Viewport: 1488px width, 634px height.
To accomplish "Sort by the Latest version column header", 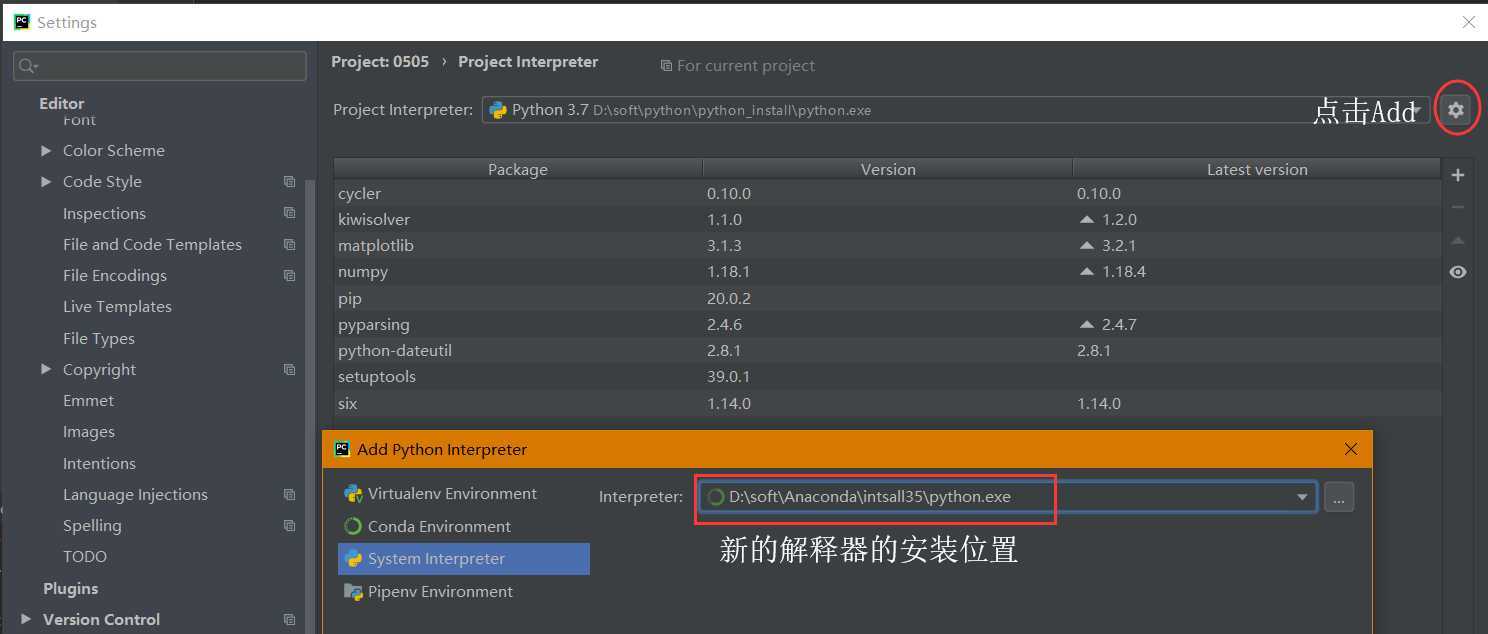I will (x=1257, y=169).
